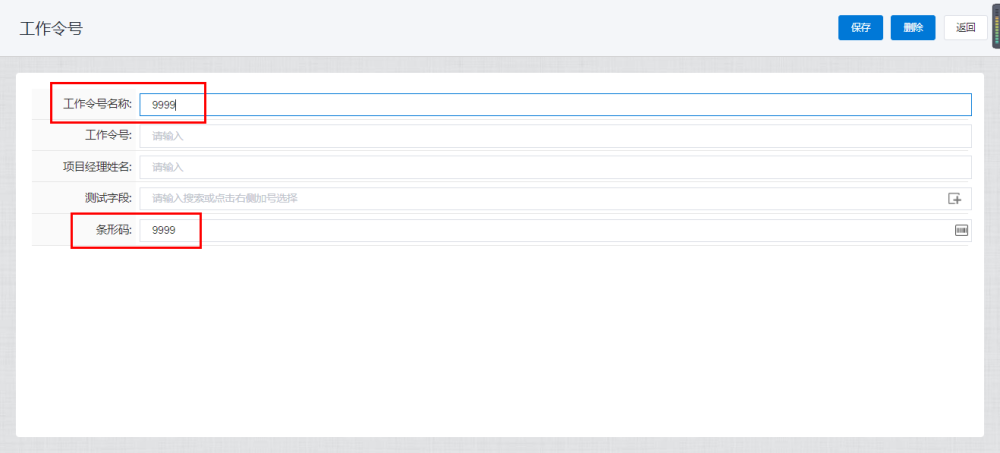The image size is (1000, 453).
Task: Click the gray margin below the white panel
Action: pos(500,445)
